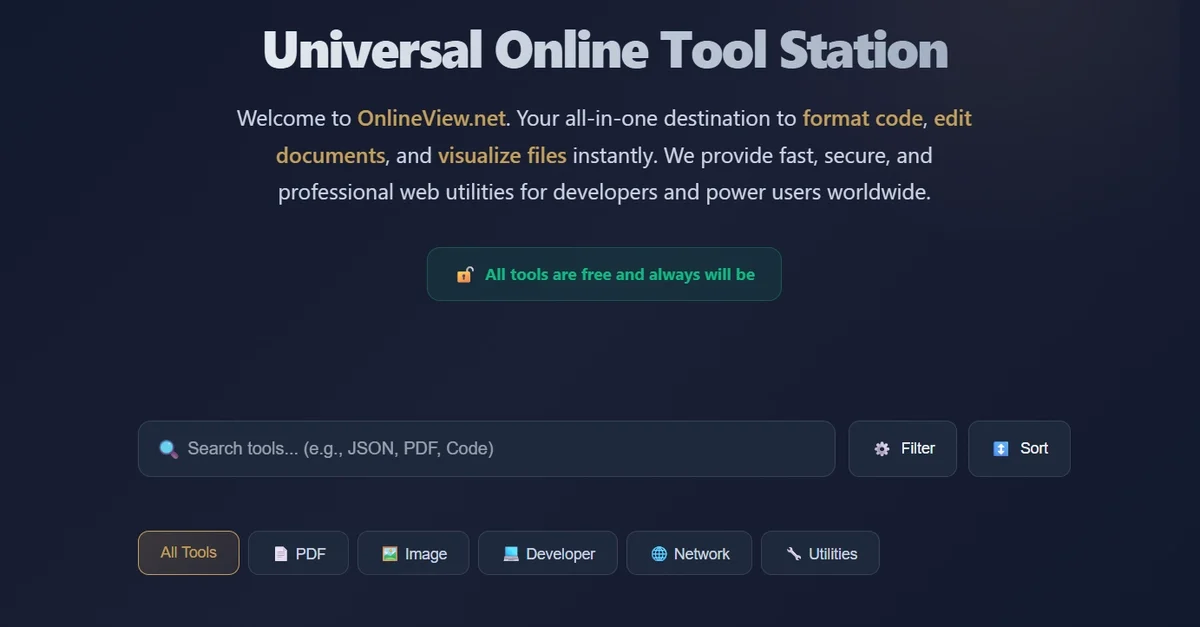This screenshot has width=1200, height=627.
Task: Click the document icon on the PDF chip
Action: tap(280, 552)
